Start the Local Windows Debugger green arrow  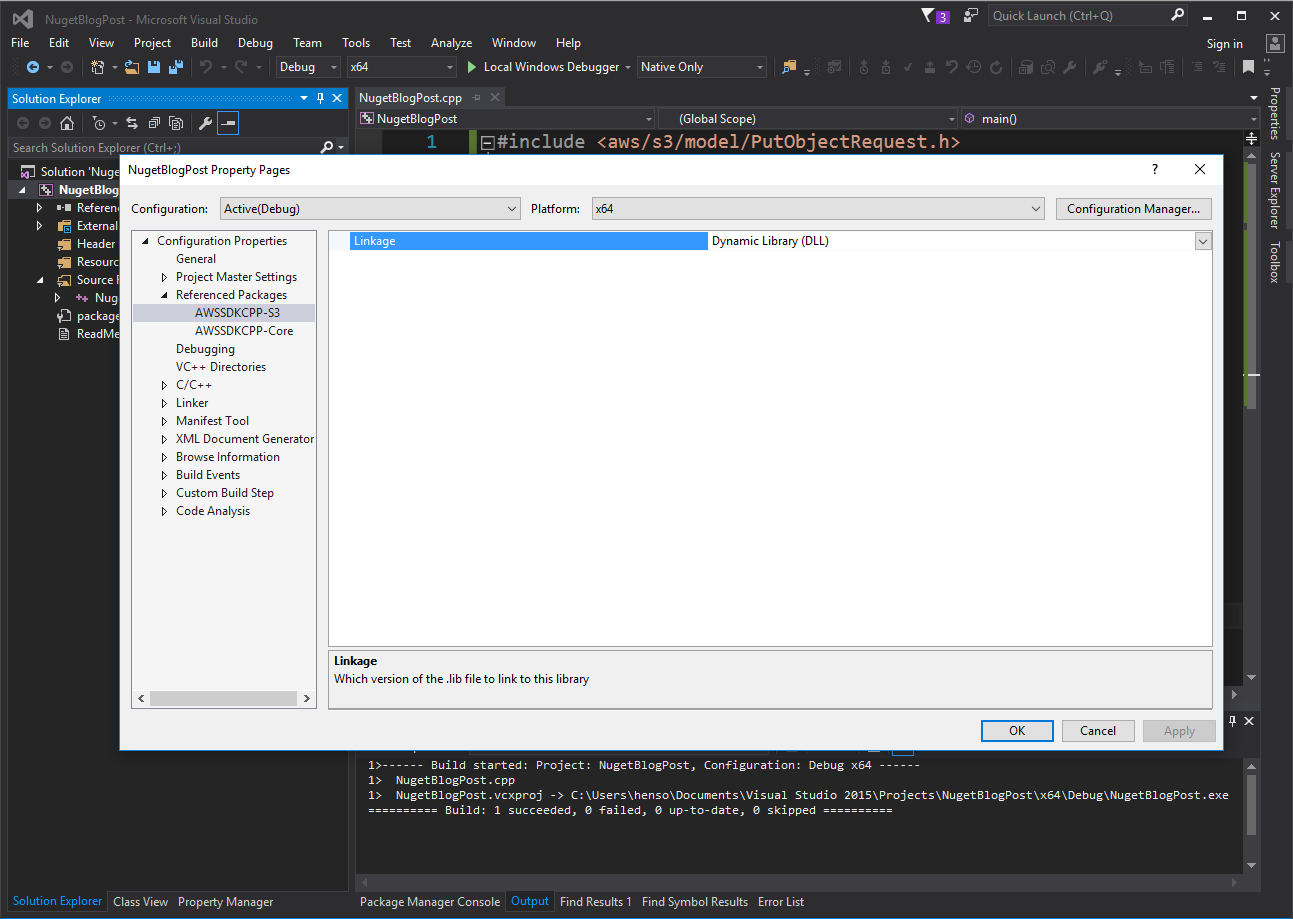pos(473,67)
